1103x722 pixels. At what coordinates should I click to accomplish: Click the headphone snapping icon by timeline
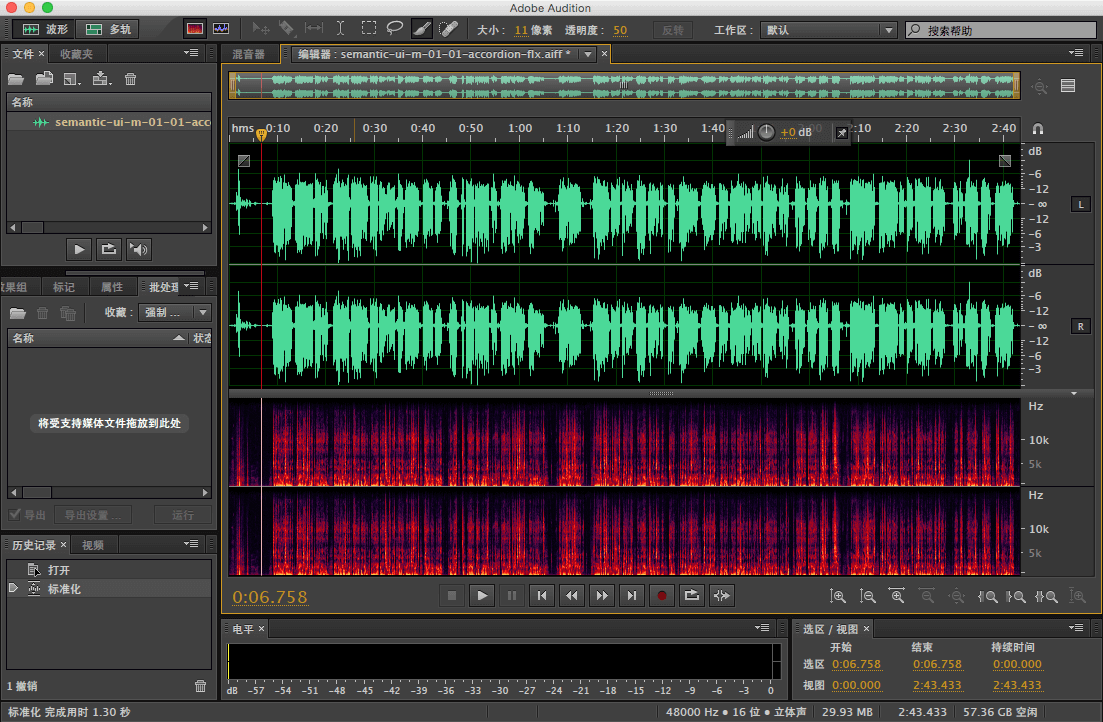click(x=1038, y=129)
